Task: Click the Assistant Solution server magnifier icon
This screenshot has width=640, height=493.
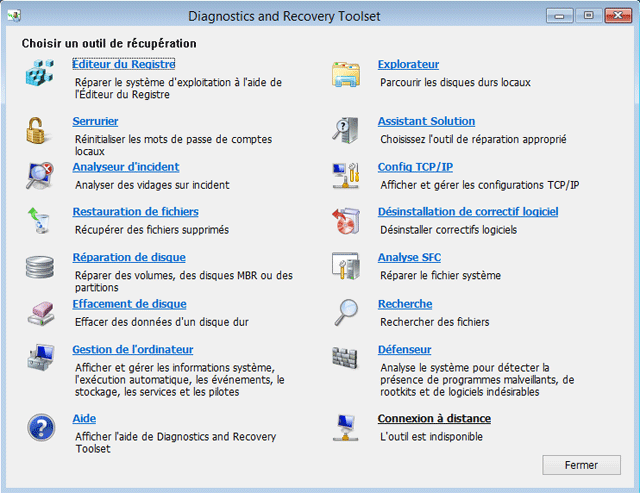Action: point(346,130)
